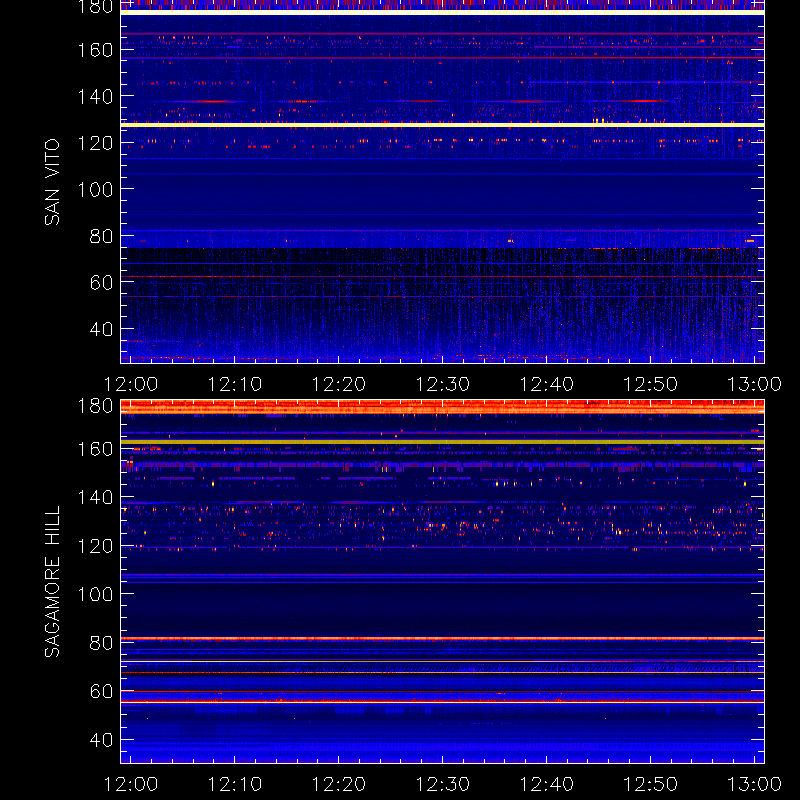
Task: Pick the 100 tick label on Sagamore Hill axis
Action: pyautogui.click(x=95, y=594)
